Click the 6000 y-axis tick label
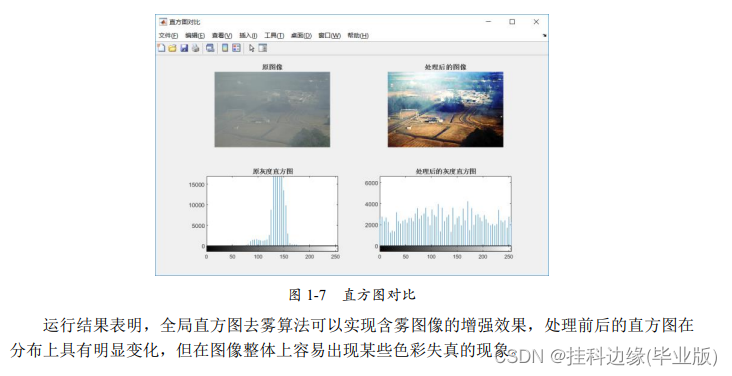 pos(371,183)
